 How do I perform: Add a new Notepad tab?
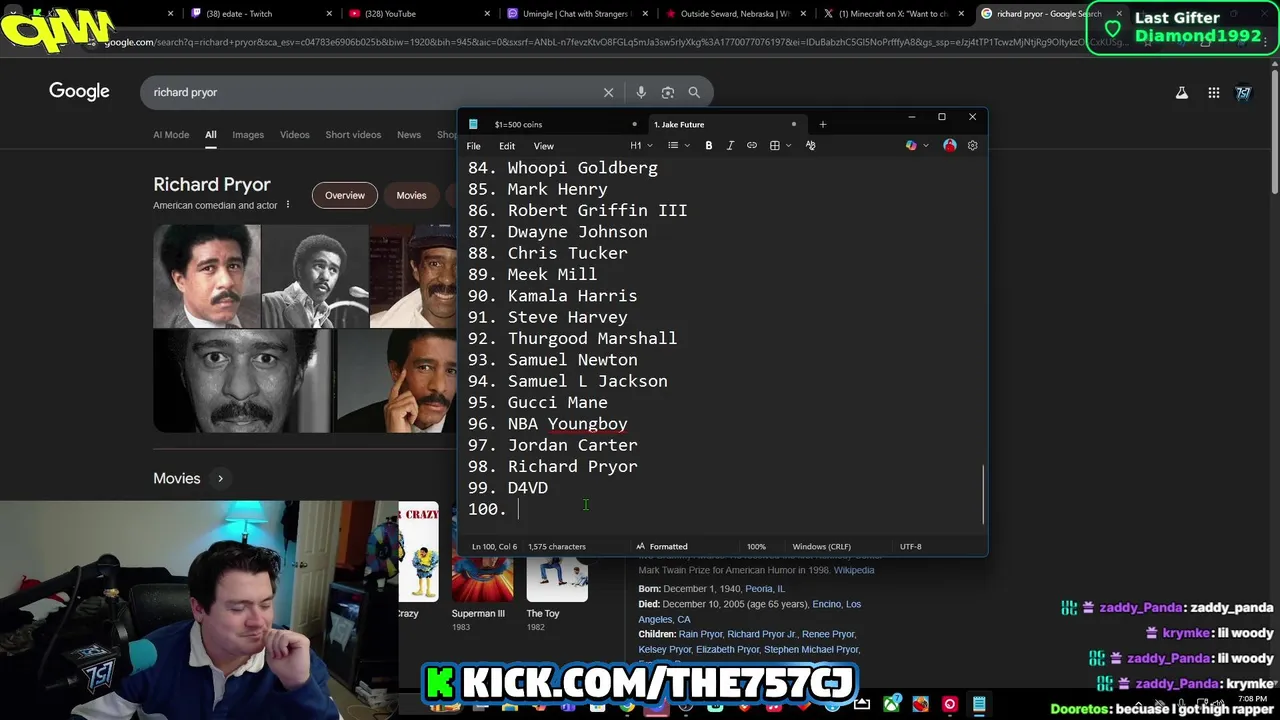pyautogui.click(x=823, y=124)
